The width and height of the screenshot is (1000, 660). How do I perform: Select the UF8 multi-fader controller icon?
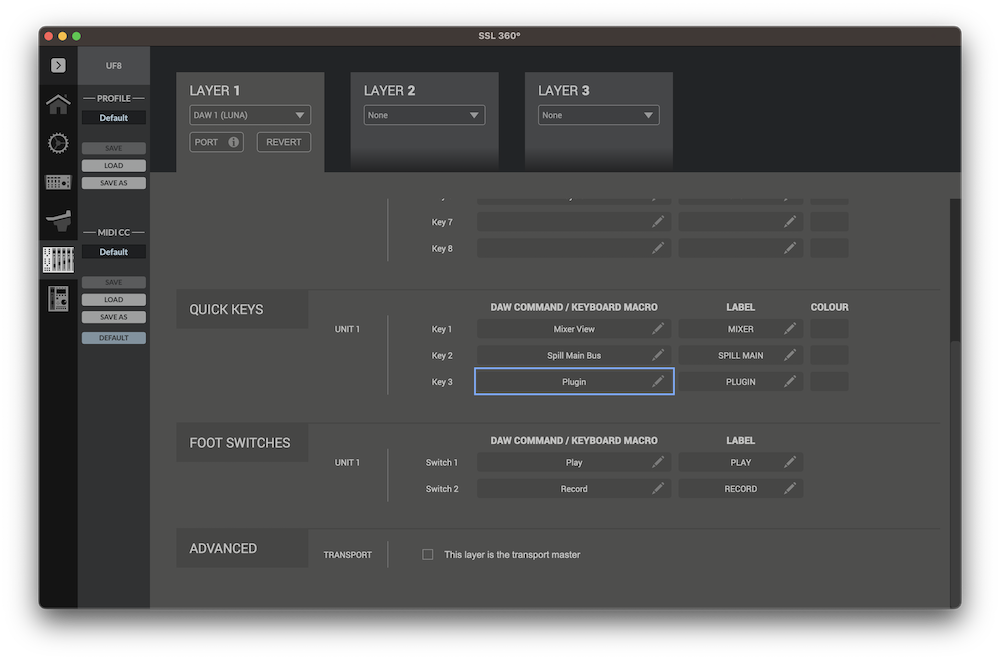pyautogui.click(x=58, y=260)
